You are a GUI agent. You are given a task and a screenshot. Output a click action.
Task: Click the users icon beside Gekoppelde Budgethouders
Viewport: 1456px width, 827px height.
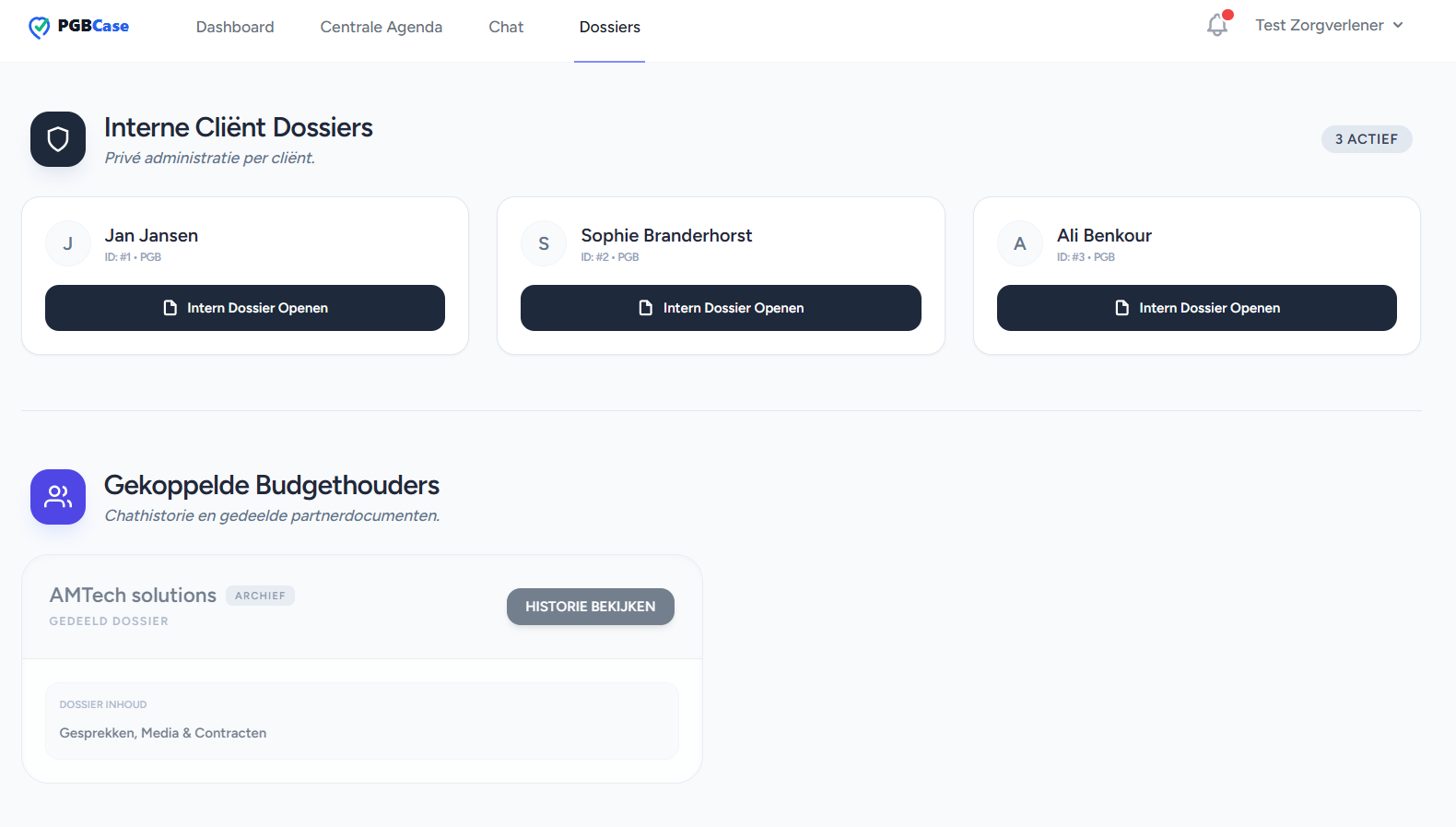(x=58, y=497)
